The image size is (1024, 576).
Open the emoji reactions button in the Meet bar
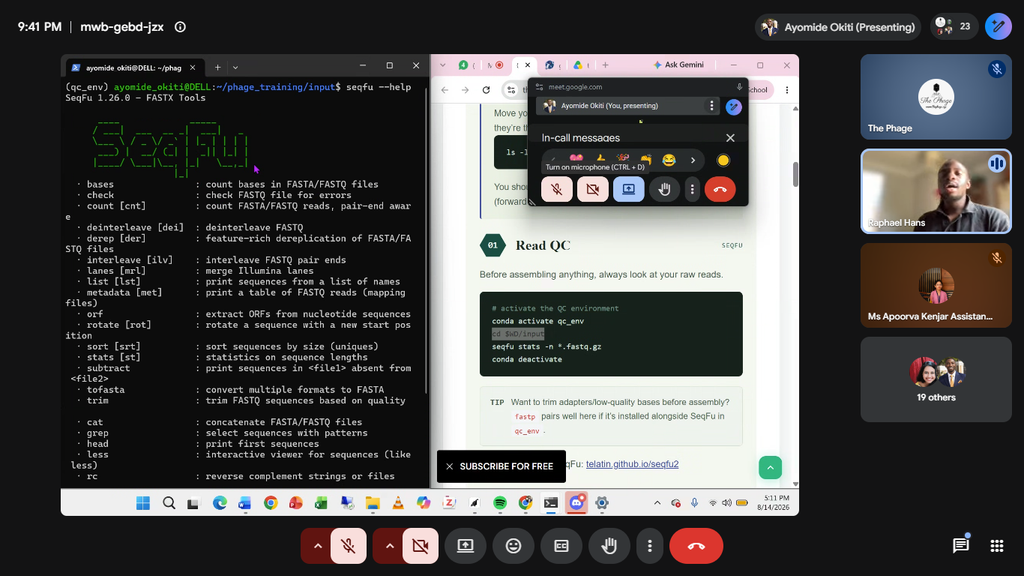pyautogui.click(x=513, y=545)
